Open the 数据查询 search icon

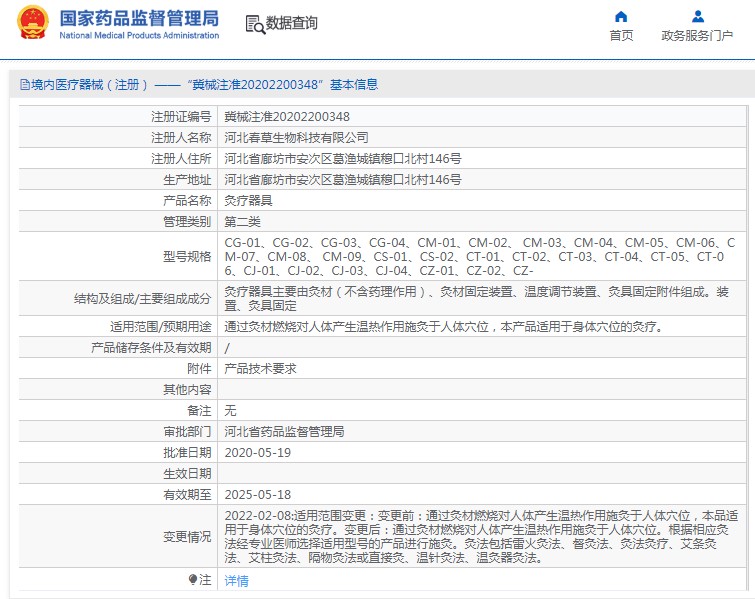pyautogui.click(x=255, y=25)
